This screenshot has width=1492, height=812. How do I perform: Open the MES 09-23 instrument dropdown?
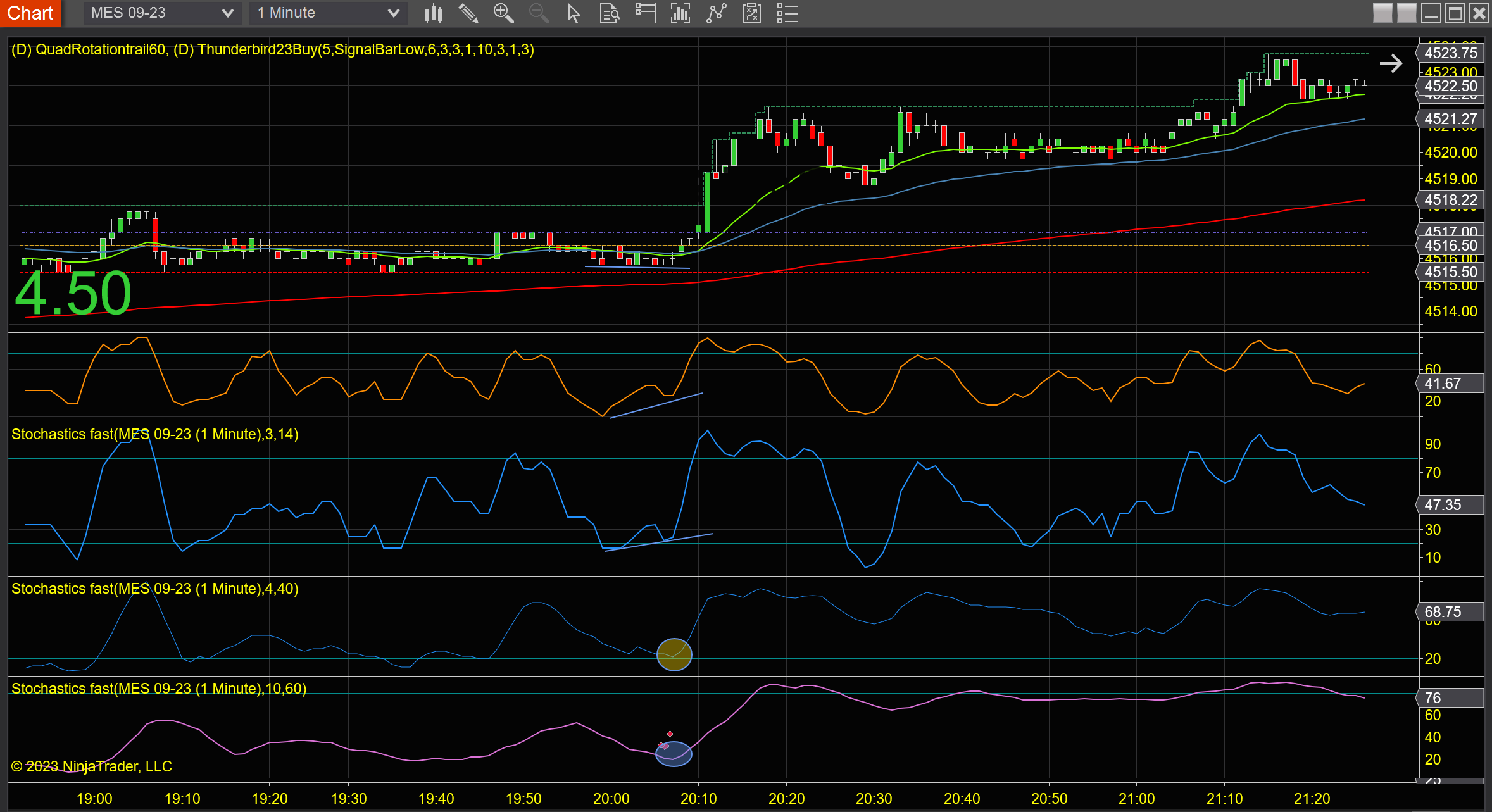pyautogui.click(x=162, y=13)
